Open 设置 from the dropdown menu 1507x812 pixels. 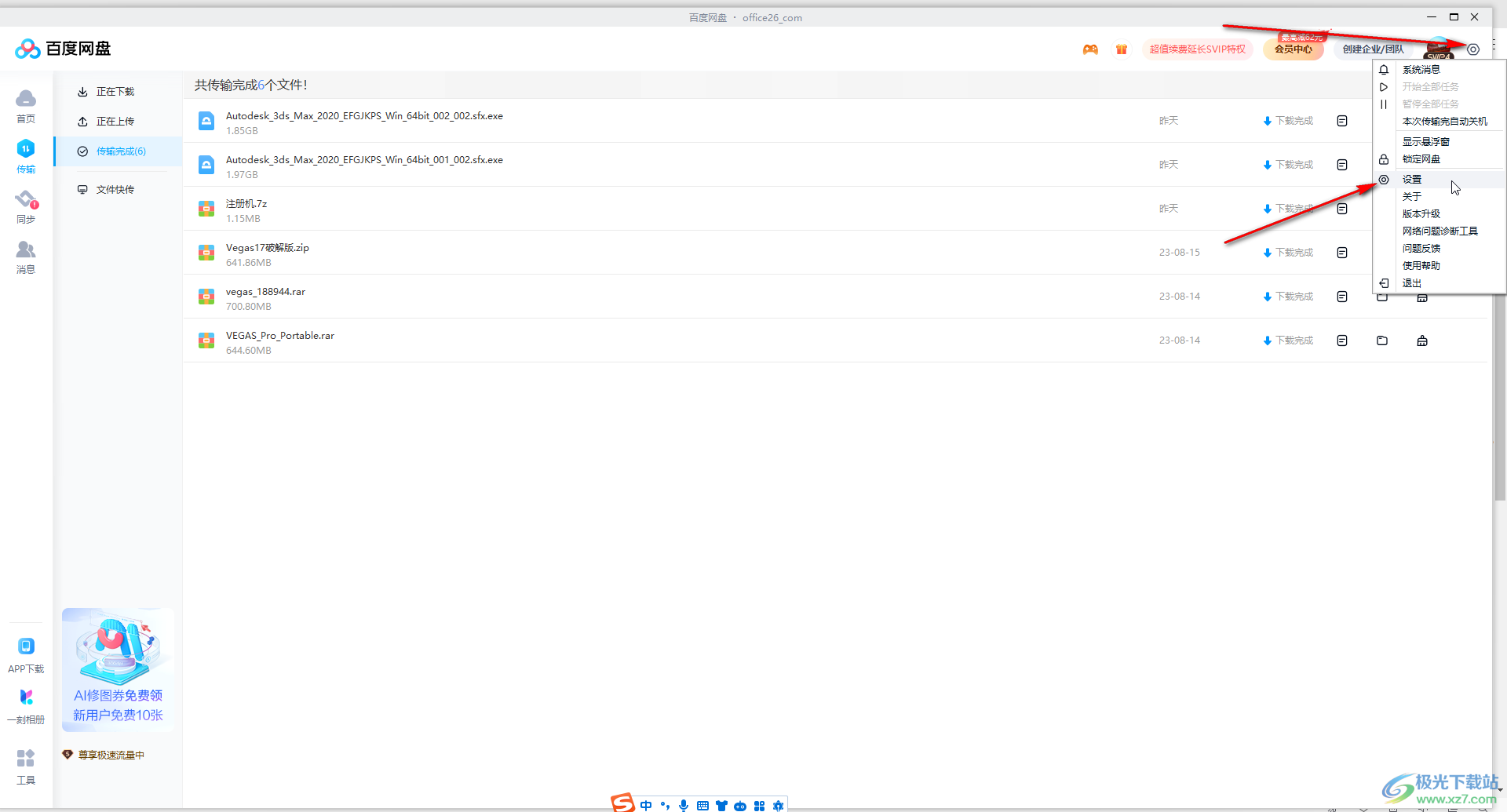(1439, 180)
